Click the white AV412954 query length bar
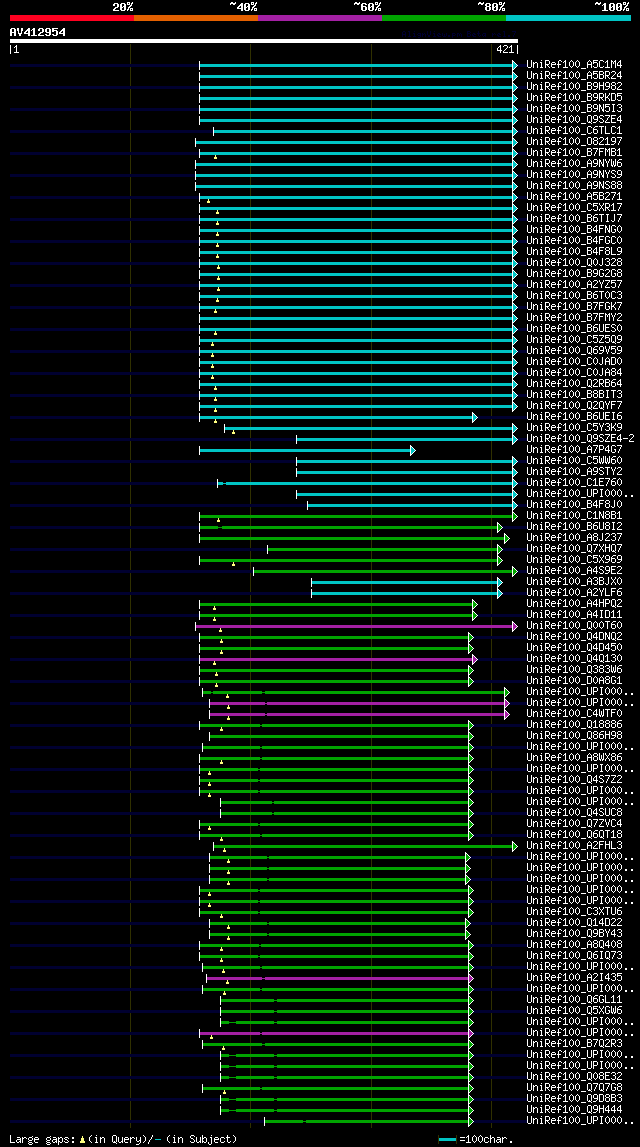This screenshot has height=1147, width=640. (263, 41)
